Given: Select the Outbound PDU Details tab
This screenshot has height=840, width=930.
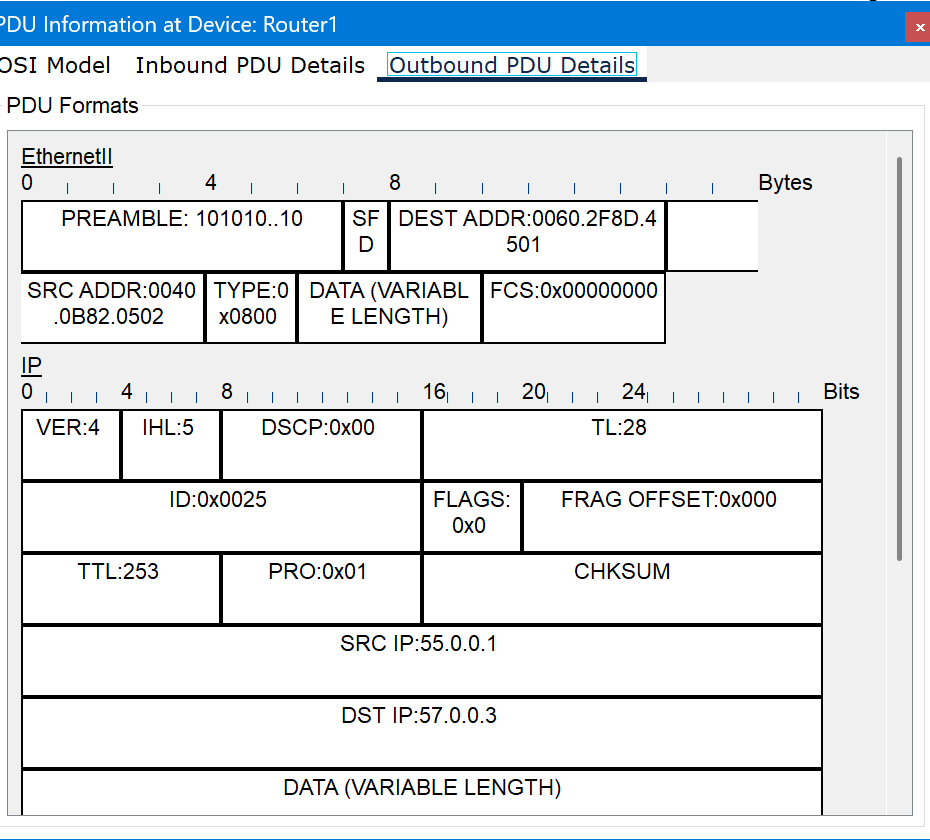Looking at the screenshot, I should pos(512,65).
